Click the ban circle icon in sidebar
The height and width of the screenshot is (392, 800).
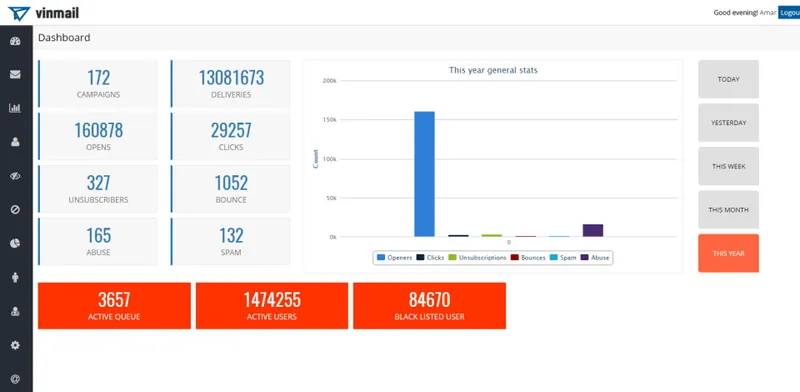pyautogui.click(x=15, y=210)
